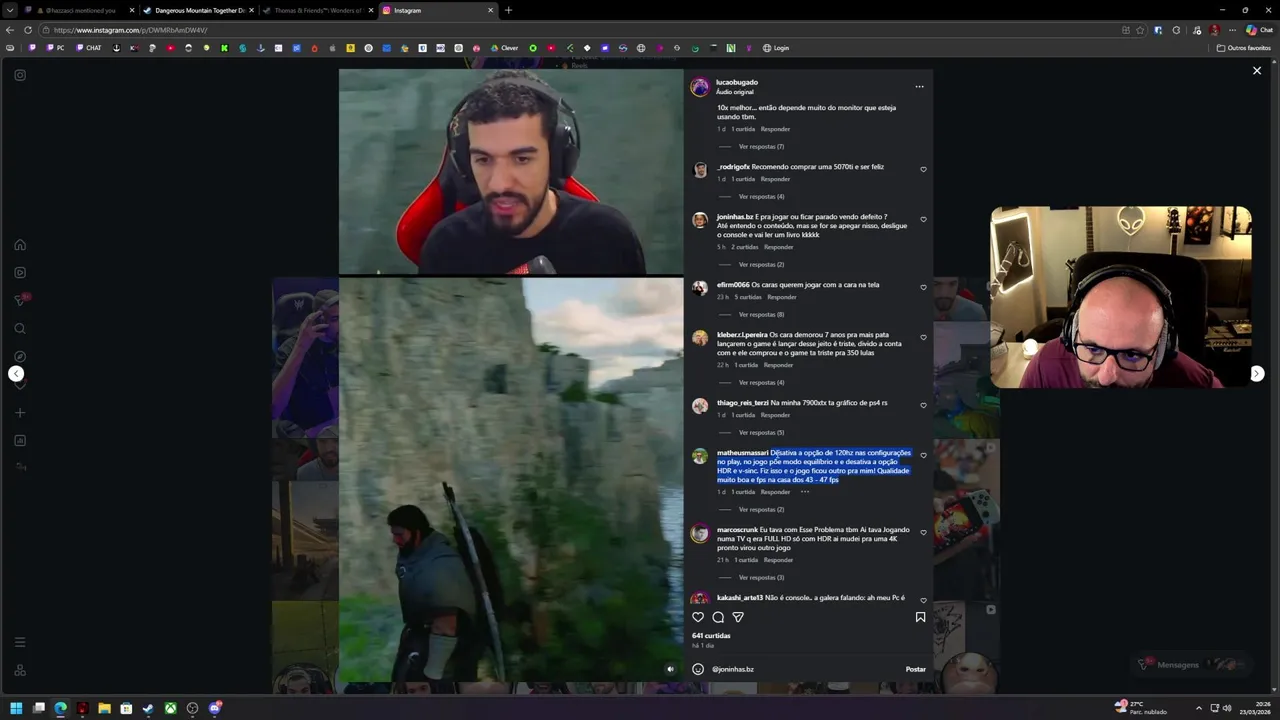The height and width of the screenshot is (720, 1280).
Task: Switch to 'Dangerous Mountain Together' tab
Action: 198,10
